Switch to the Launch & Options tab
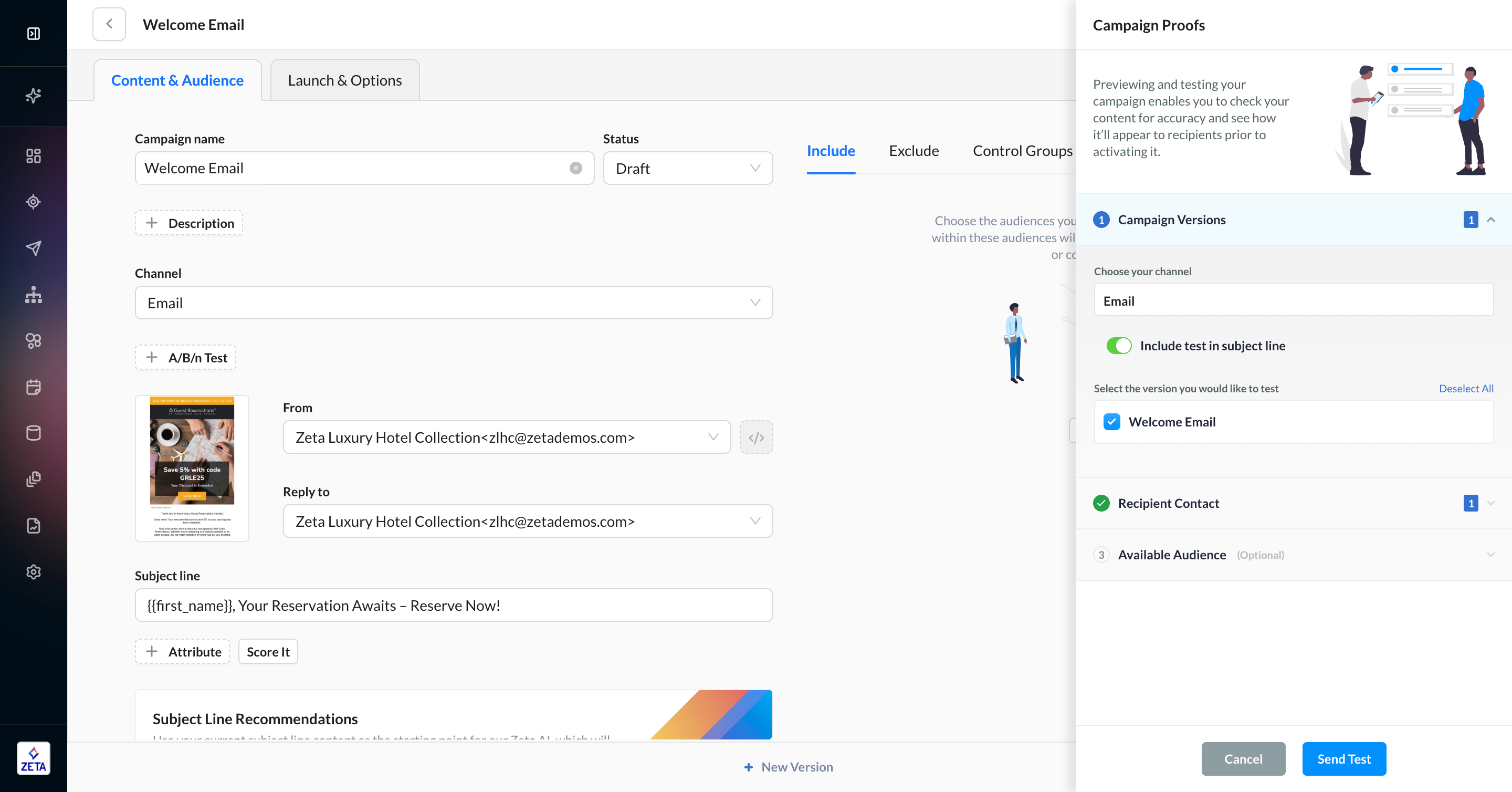1512x792 pixels. 344,80
